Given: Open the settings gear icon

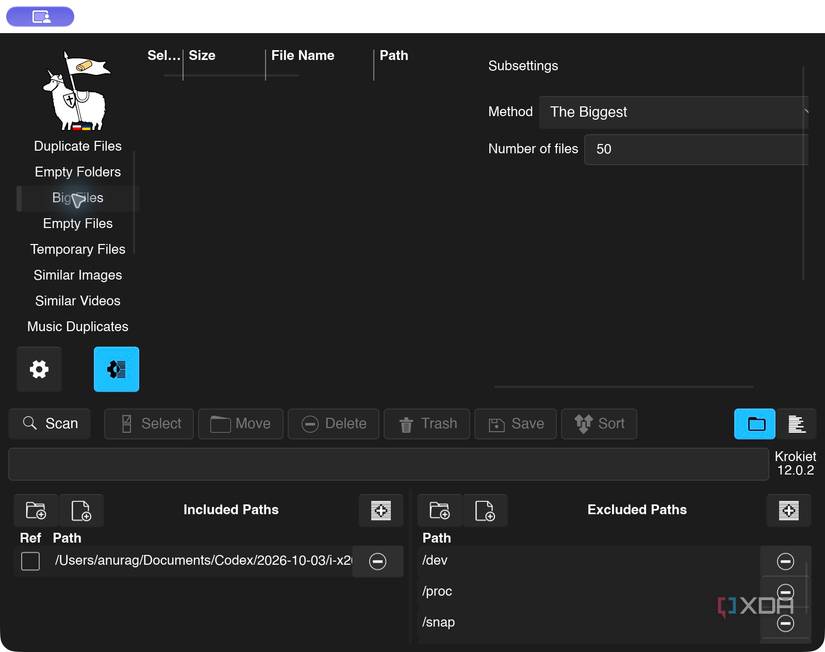Looking at the screenshot, I should pyautogui.click(x=39, y=369).
